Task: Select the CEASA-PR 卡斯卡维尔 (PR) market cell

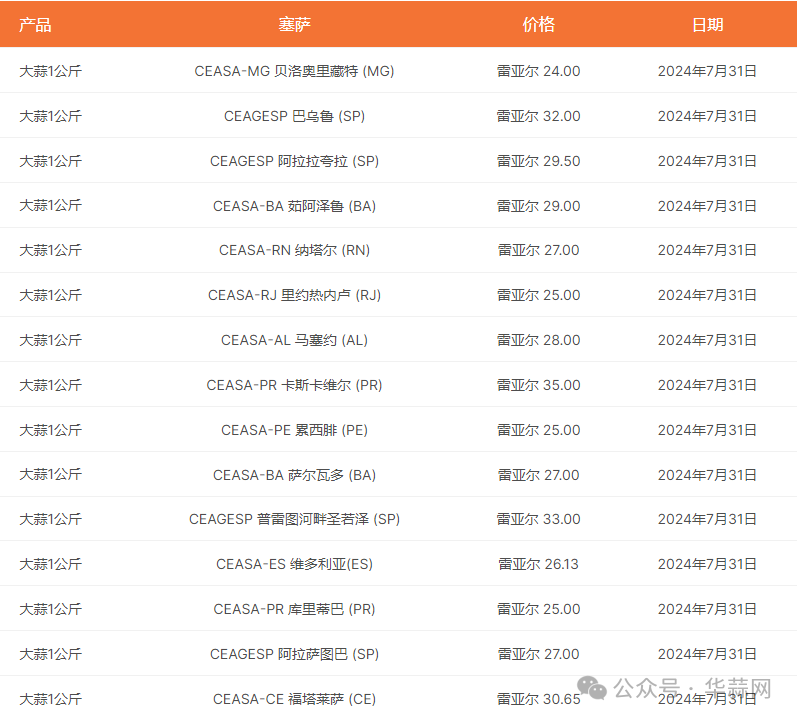Action: click(x=294, y=385)
